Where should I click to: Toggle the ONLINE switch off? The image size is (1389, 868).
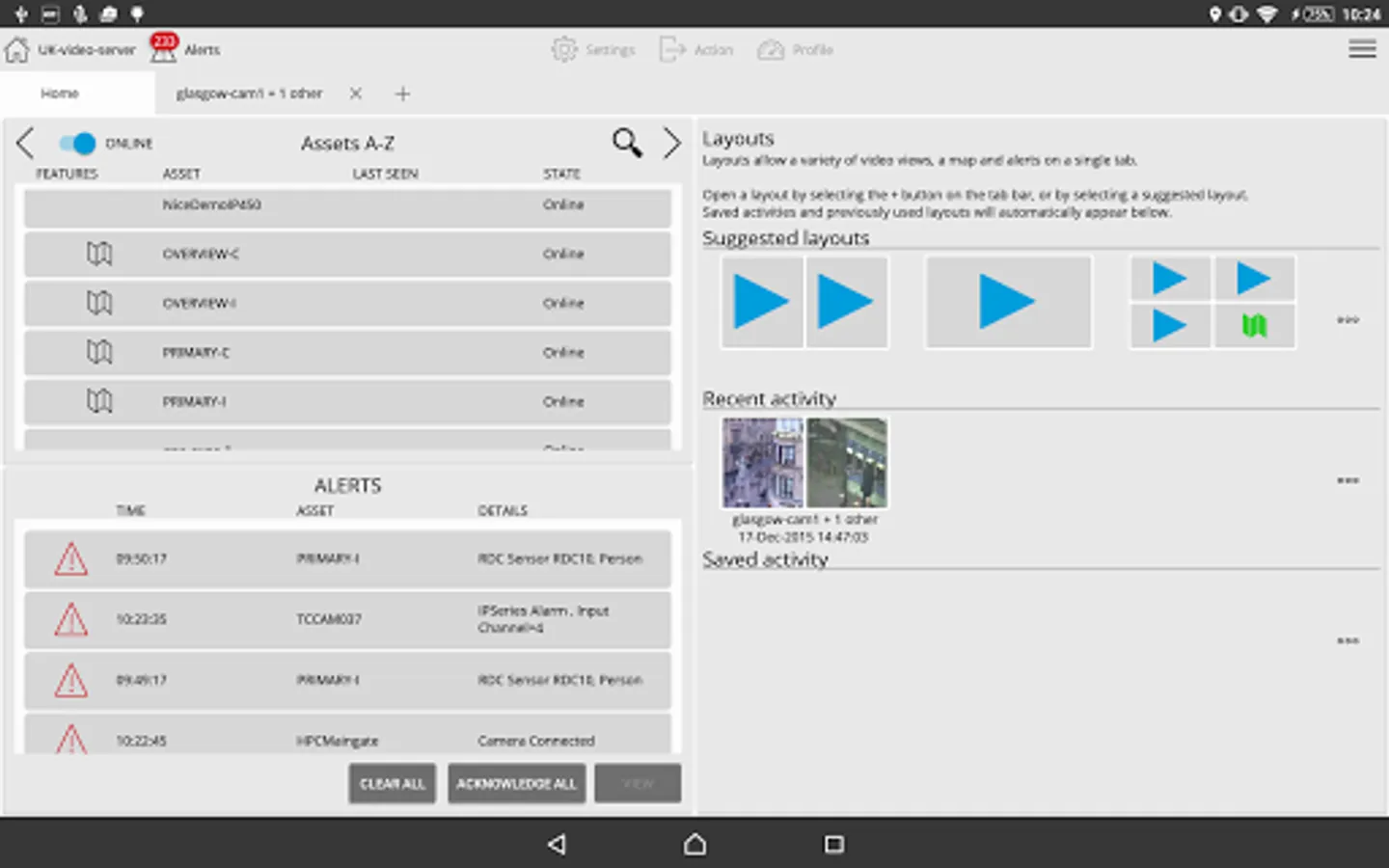click(77, 143)
